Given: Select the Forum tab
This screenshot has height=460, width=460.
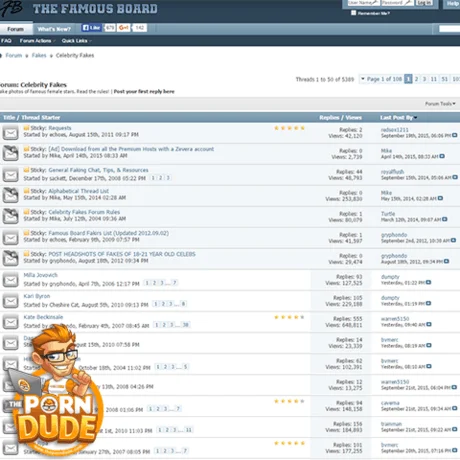Looking at the screenshot, I should point(16,29).
